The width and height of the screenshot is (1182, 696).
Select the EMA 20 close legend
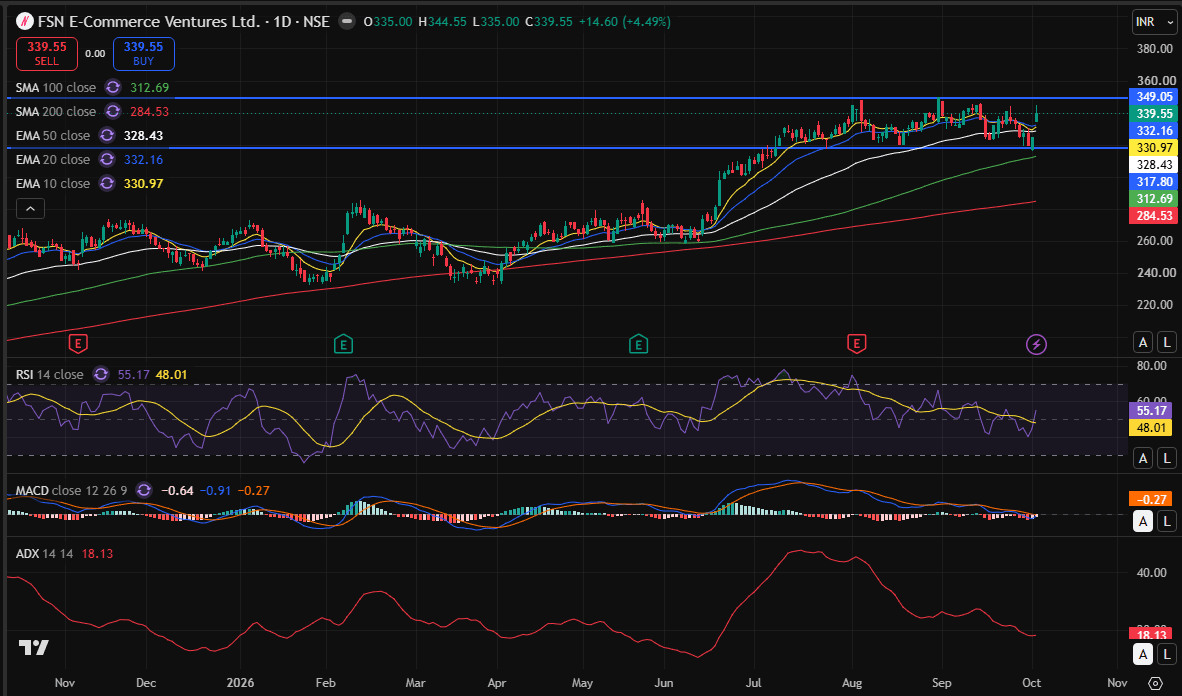[x=53, y=160]
